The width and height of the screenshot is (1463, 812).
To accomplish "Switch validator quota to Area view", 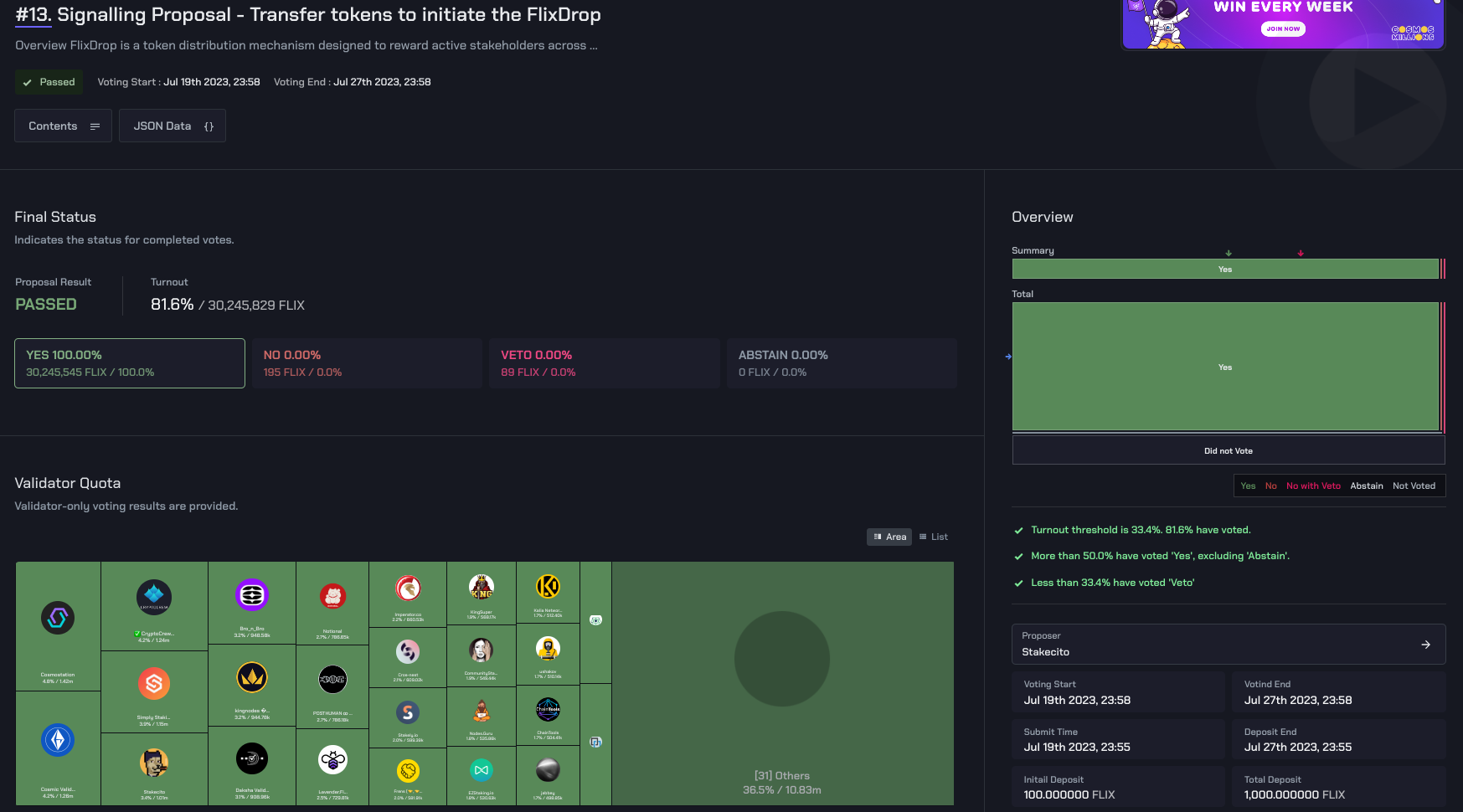I will point(889,537).
